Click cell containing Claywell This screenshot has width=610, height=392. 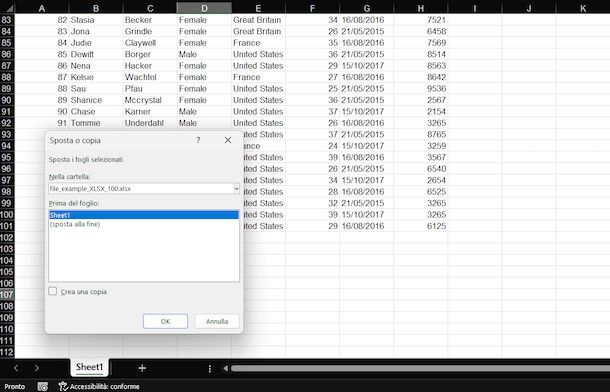(150, 43)
